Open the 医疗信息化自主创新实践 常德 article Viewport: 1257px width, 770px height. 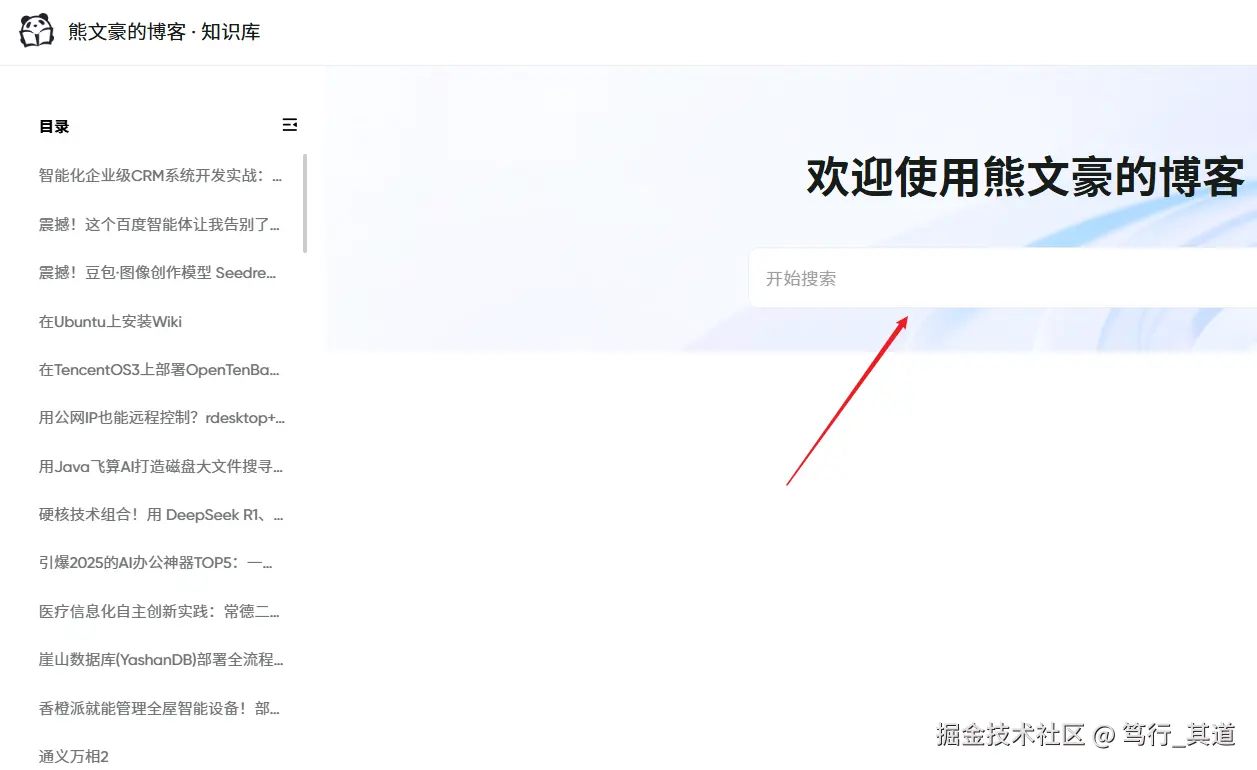[160, 611]
